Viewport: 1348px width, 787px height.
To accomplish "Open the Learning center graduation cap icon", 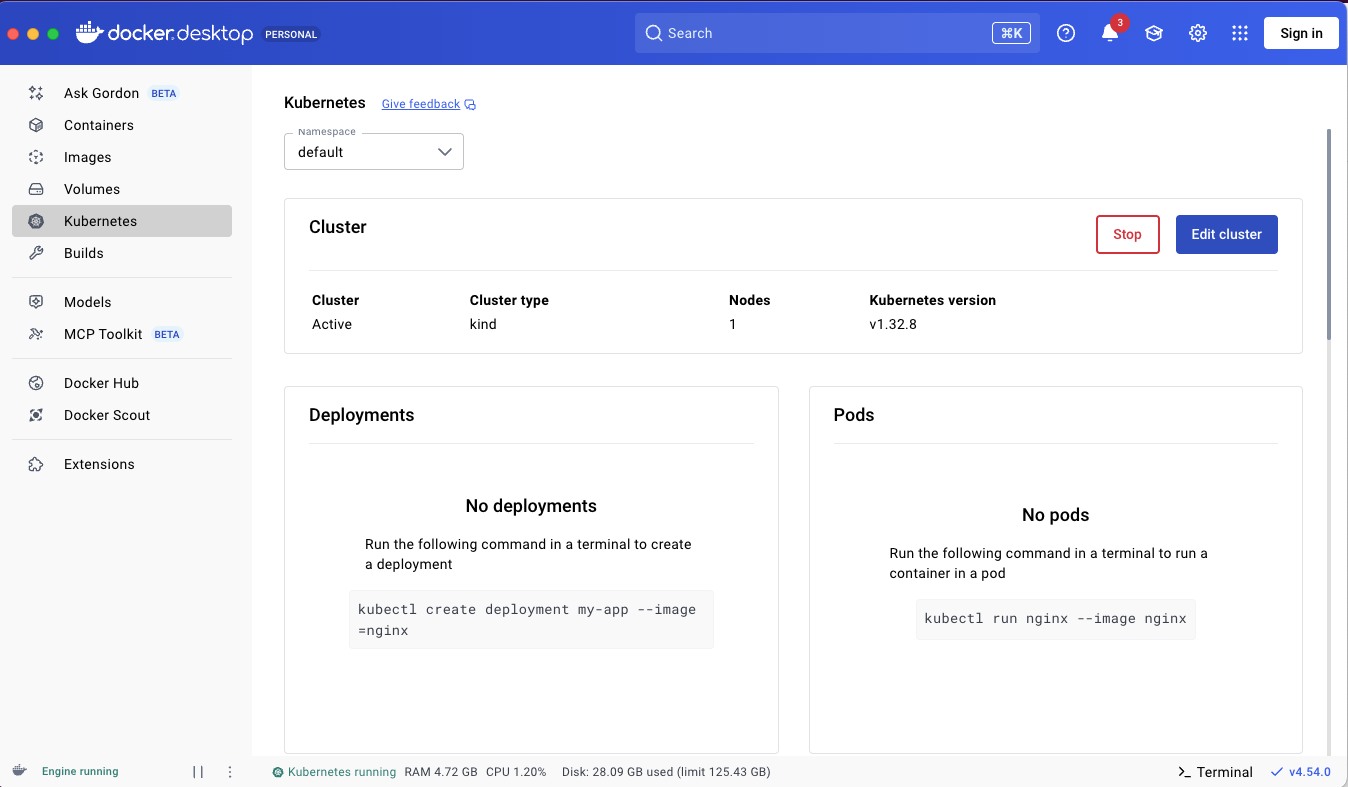I will [x=1154, y=33].
